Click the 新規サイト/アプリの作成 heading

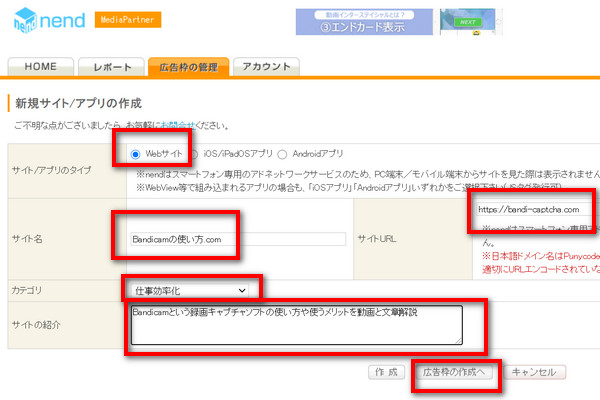point(78,103)
